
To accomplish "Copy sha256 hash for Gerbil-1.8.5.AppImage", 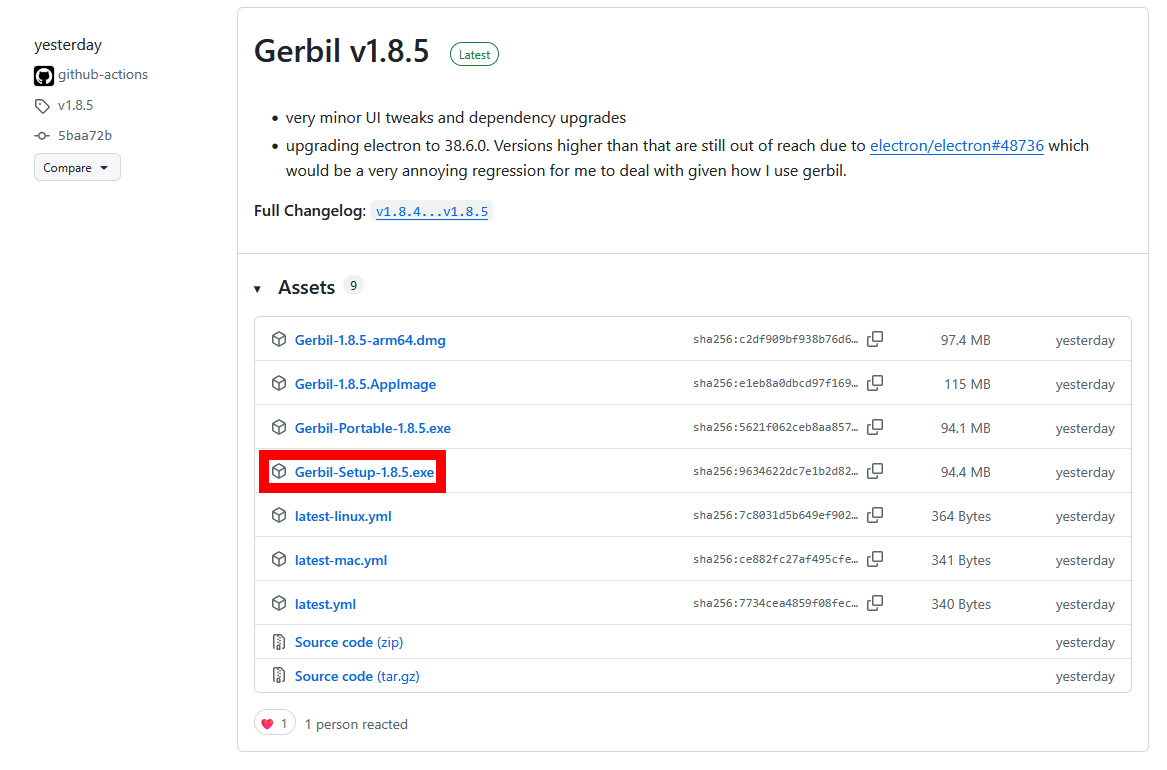I will [x=875, y=384].
